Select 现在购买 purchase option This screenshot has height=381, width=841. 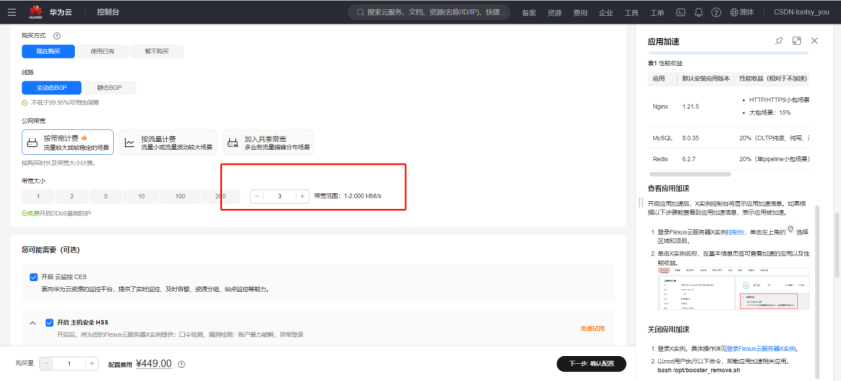[x=48, y=52]
